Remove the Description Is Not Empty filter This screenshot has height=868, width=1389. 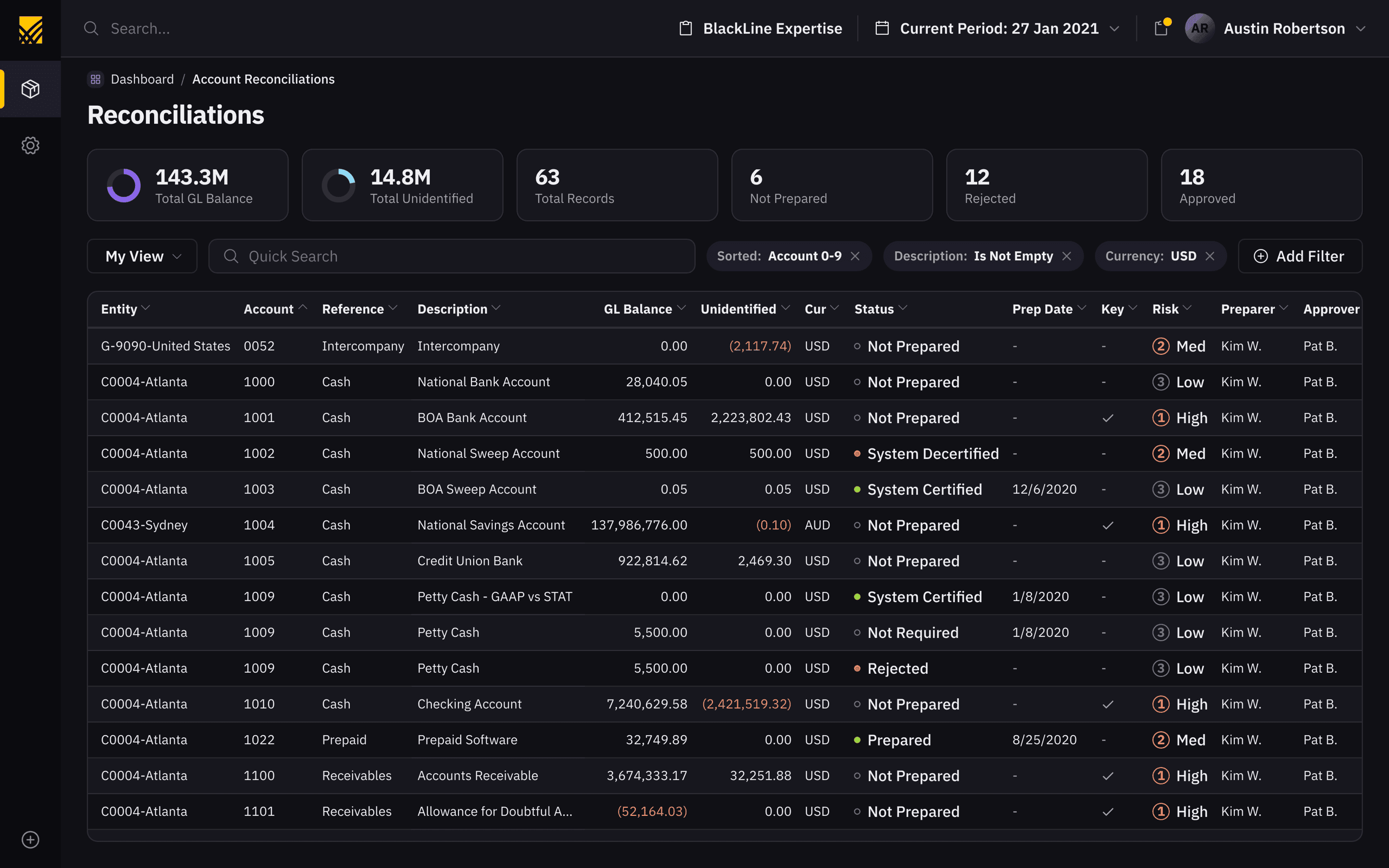point(1066,256)
